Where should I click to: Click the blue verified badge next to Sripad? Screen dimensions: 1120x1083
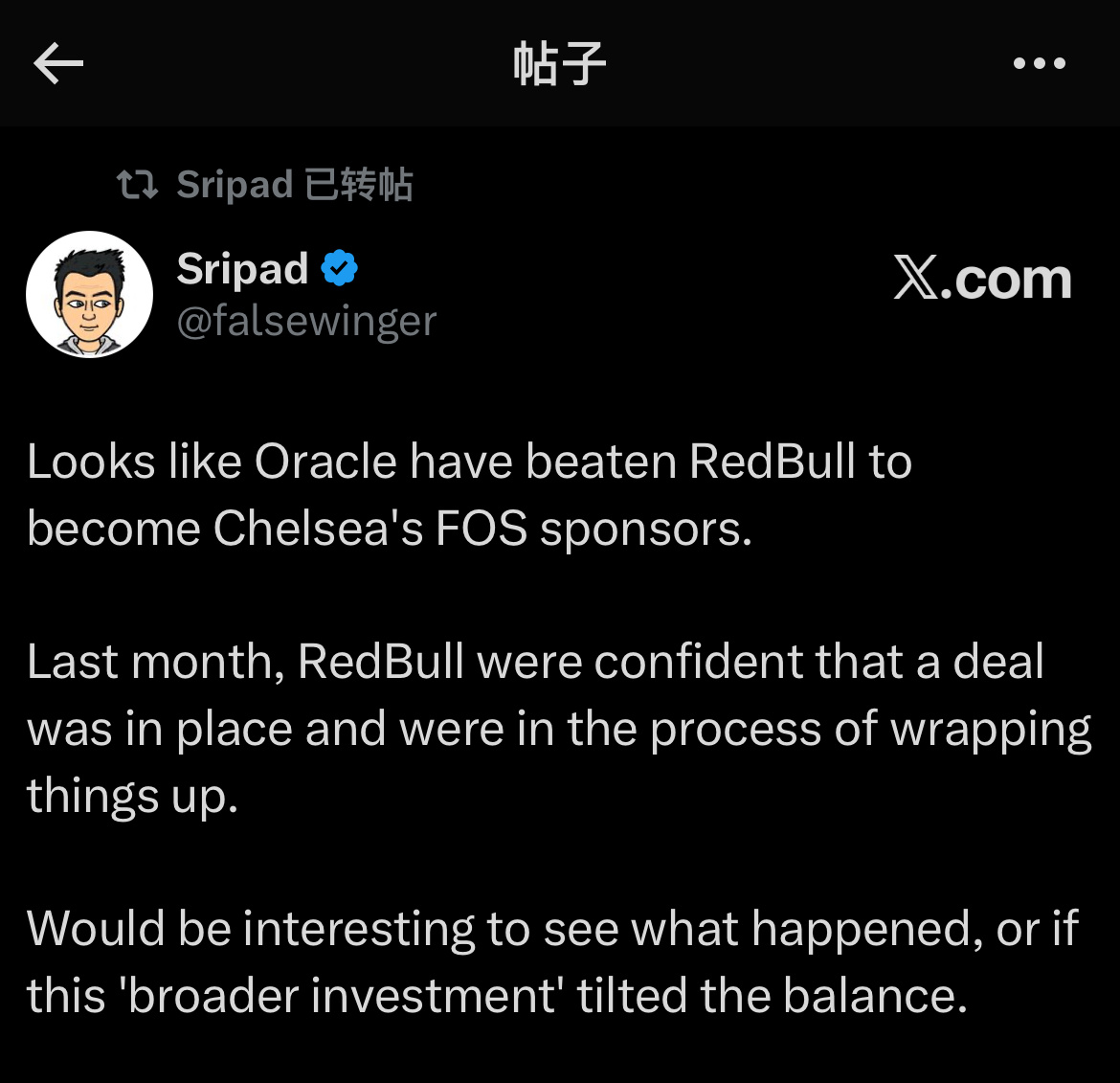[340, 267]
